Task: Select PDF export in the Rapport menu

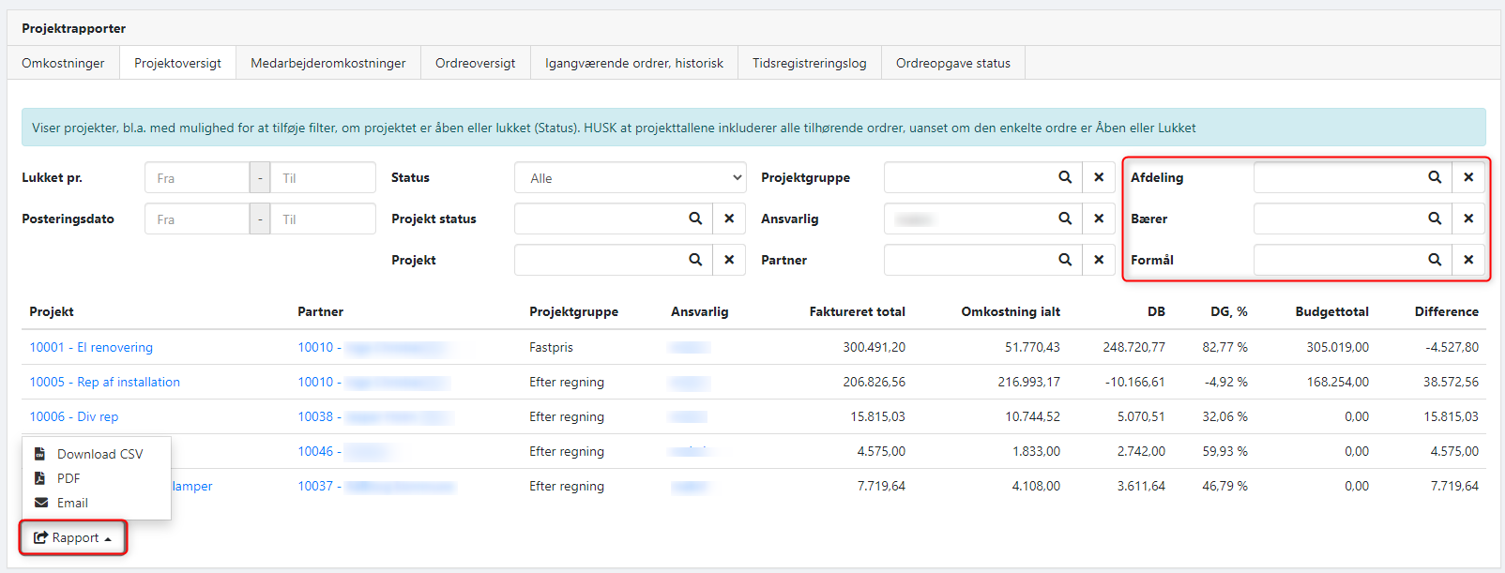Action: (68, 479)
